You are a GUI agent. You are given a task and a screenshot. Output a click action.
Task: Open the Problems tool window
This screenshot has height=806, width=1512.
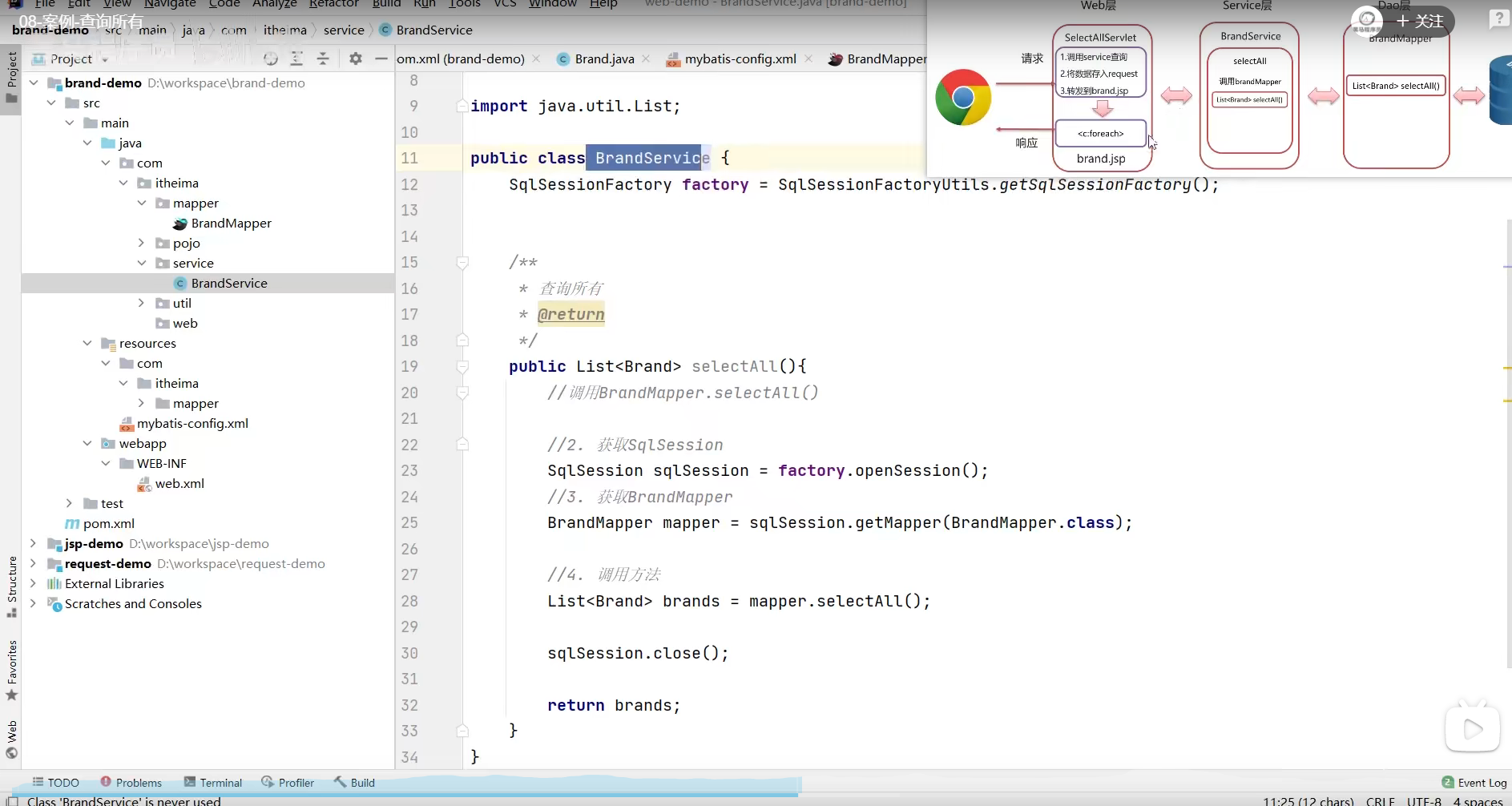[x=131, y=783]
